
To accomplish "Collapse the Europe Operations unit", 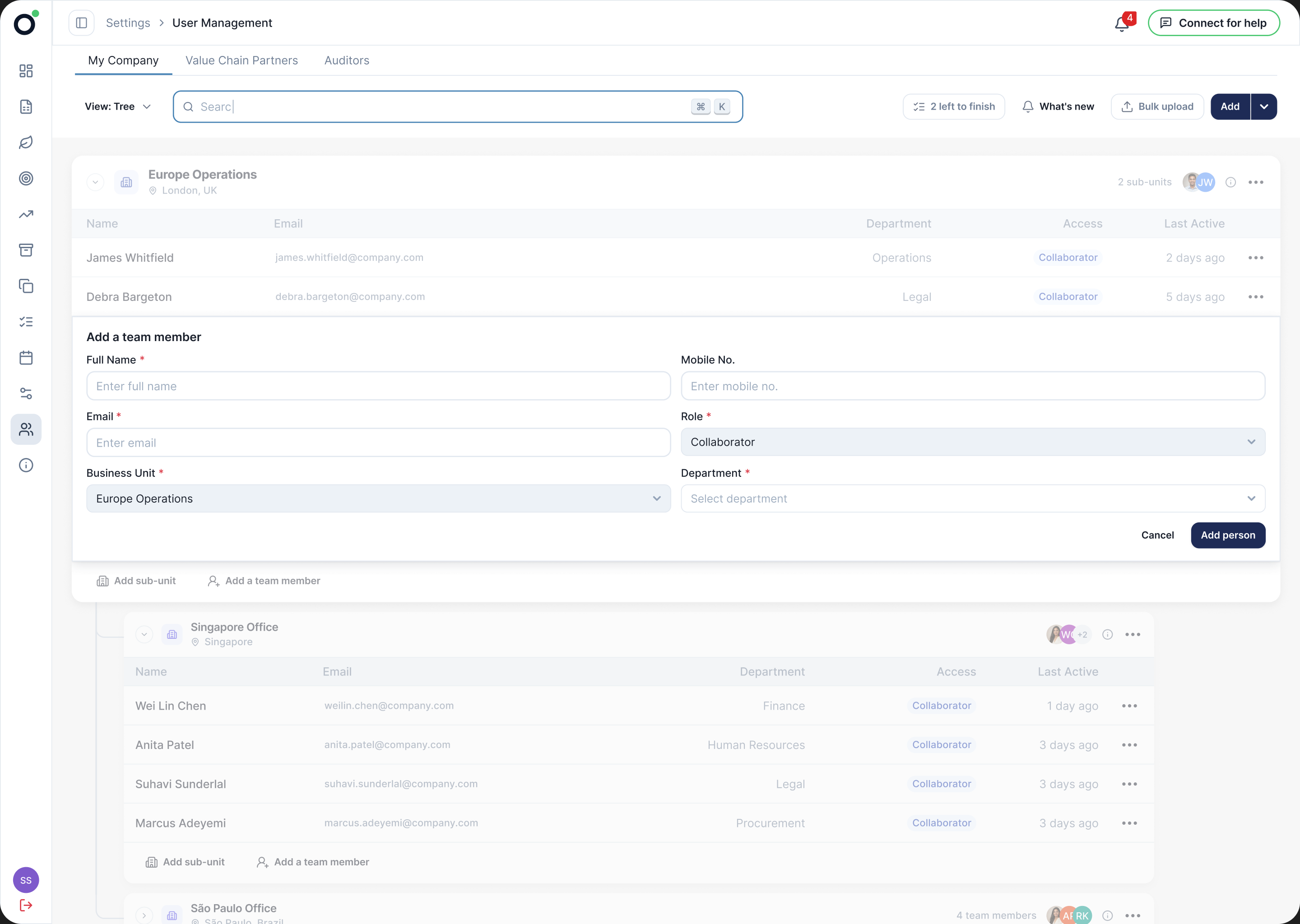I will [x=95, y=182].
